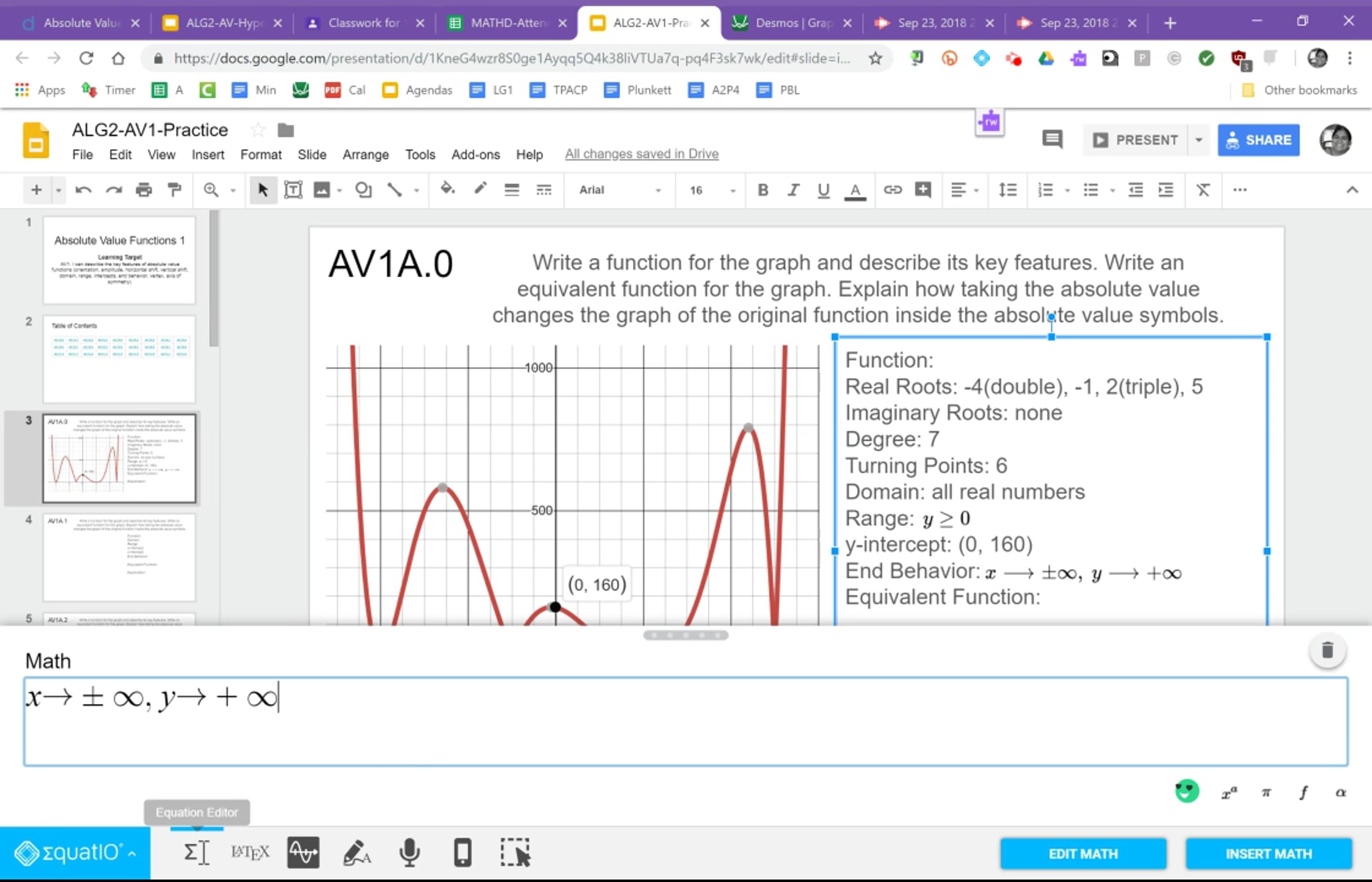Screen dimensions: 1372x882
Task: Open the Arial font dropdown
Action: tap(620, 190)
